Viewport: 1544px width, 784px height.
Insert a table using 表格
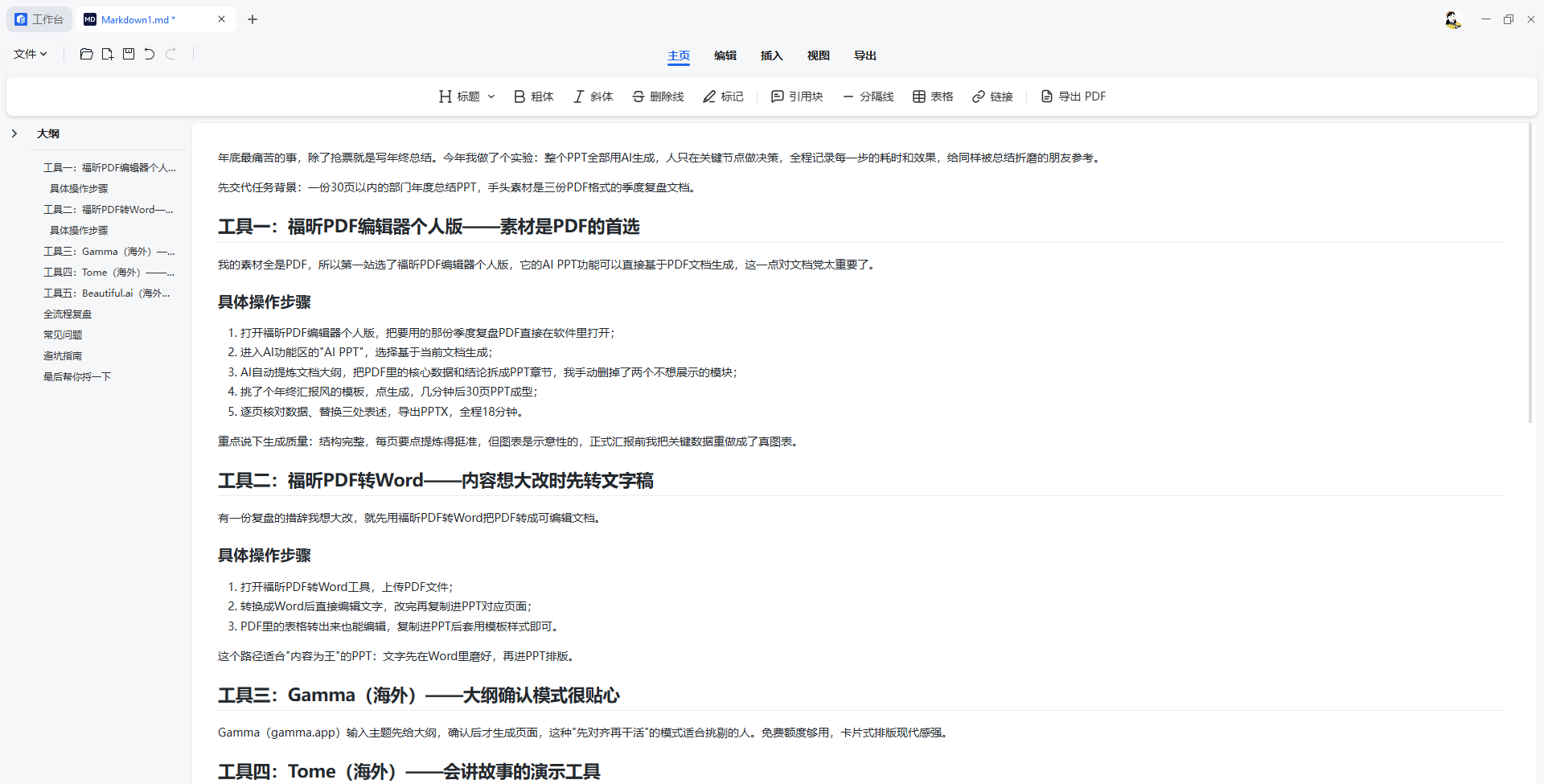click(x=933, y=96)
